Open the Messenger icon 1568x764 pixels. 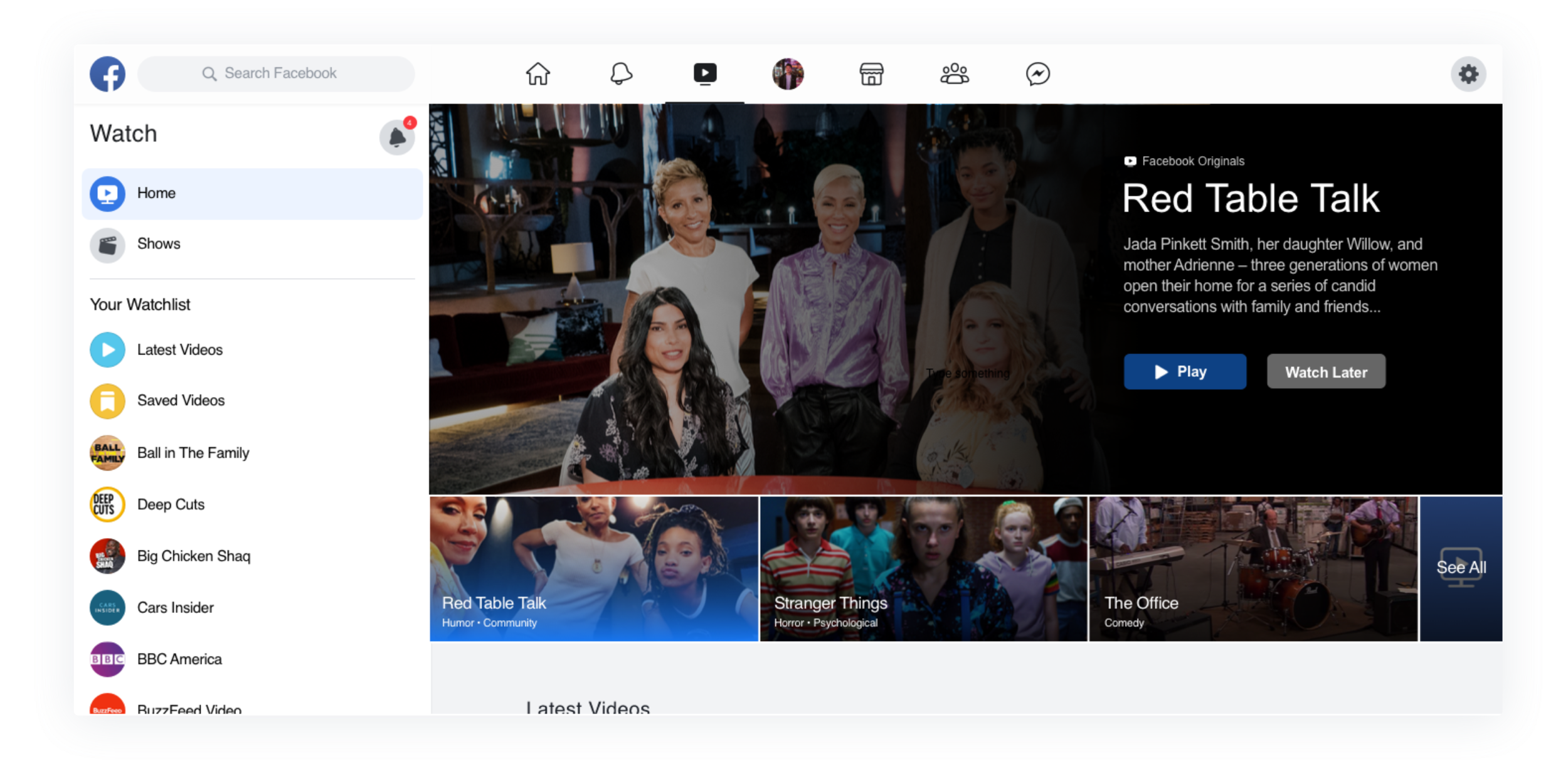(x=1038, y=74)
